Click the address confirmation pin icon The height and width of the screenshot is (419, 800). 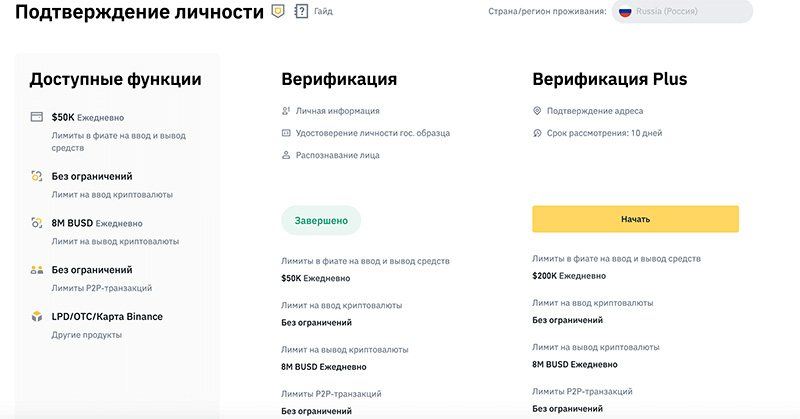(x=537, y=111)
